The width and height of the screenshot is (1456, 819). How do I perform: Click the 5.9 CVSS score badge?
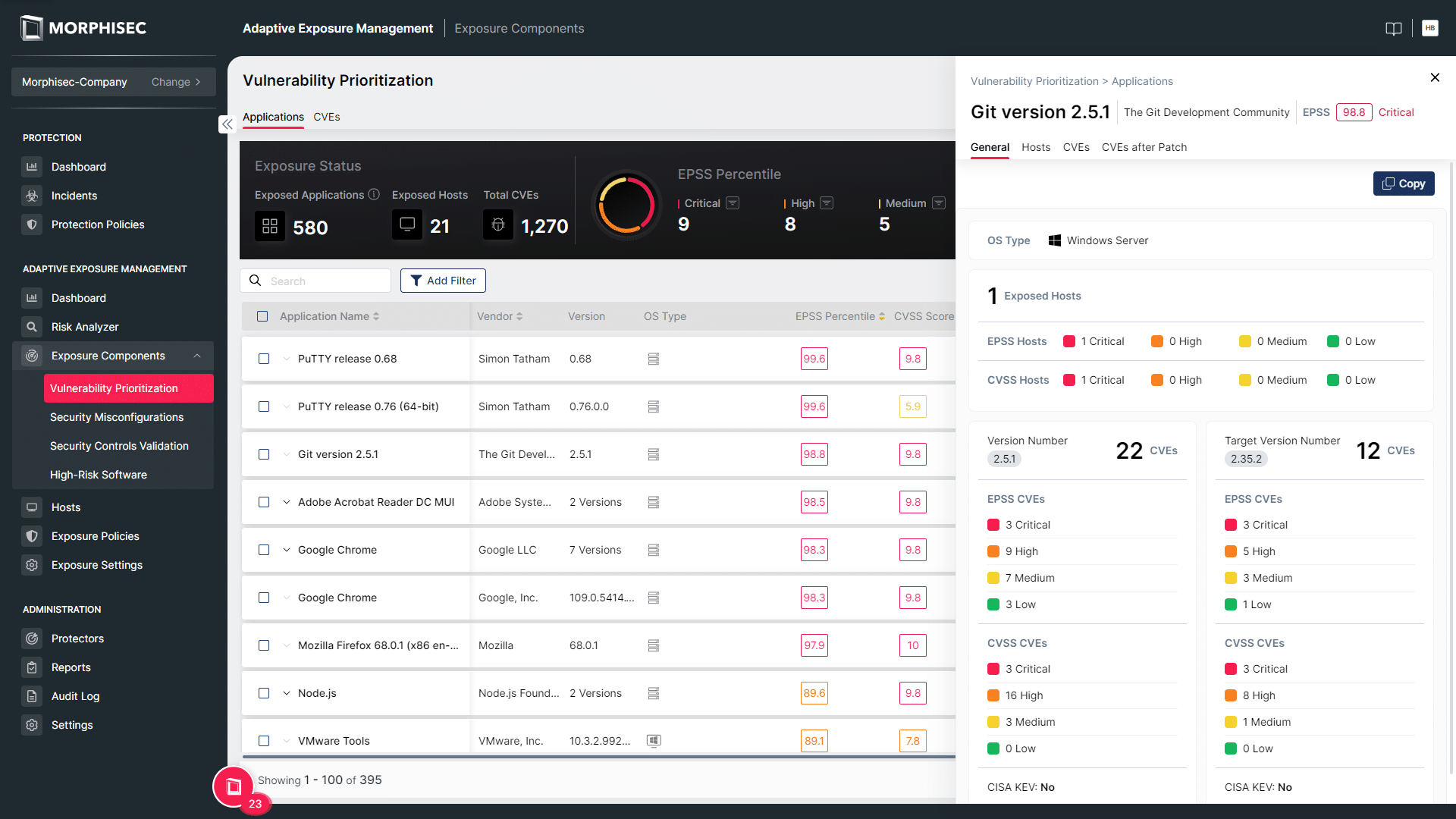click(x=913, y=406)
